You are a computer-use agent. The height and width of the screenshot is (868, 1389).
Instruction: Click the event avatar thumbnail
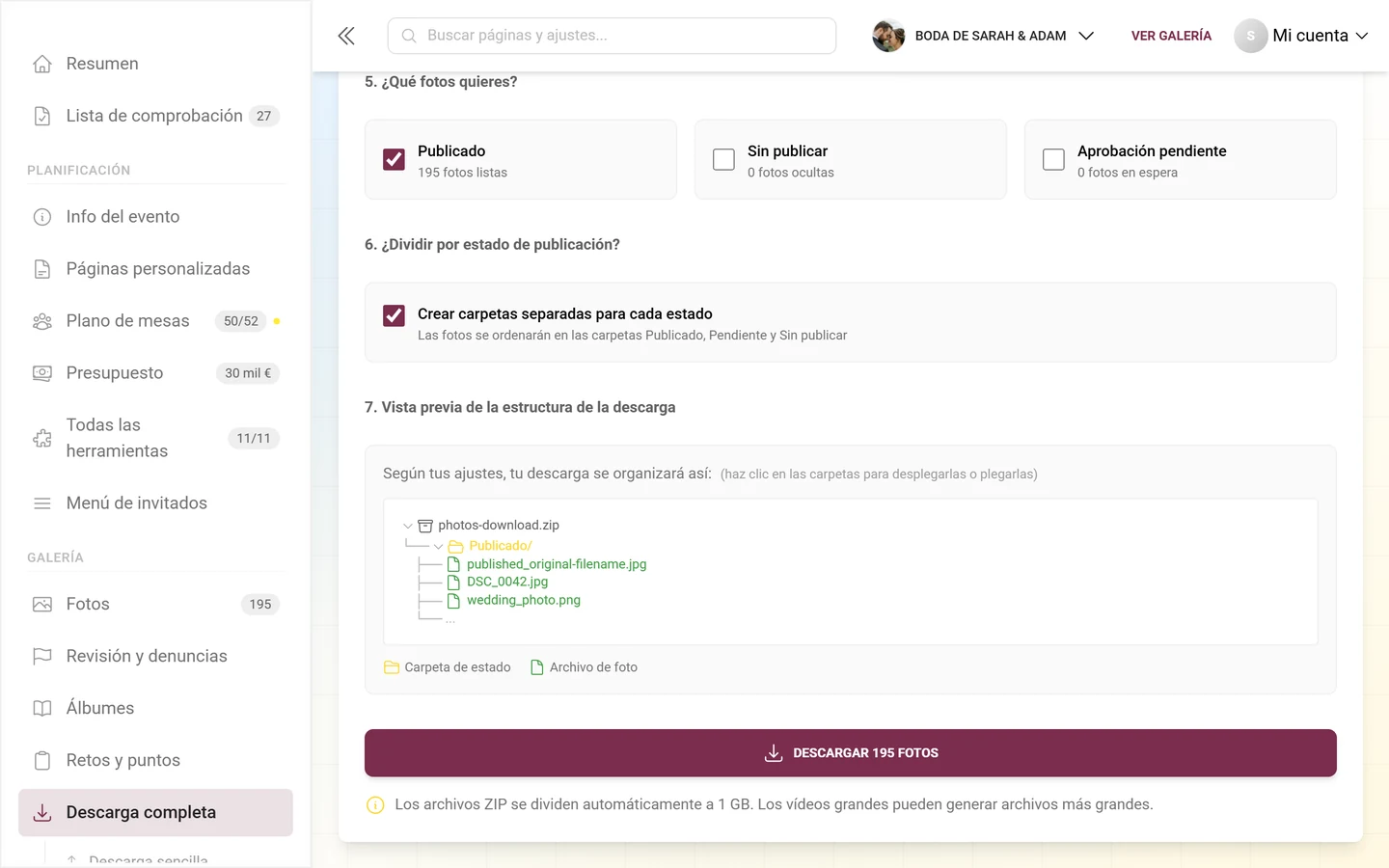[888, 36]
